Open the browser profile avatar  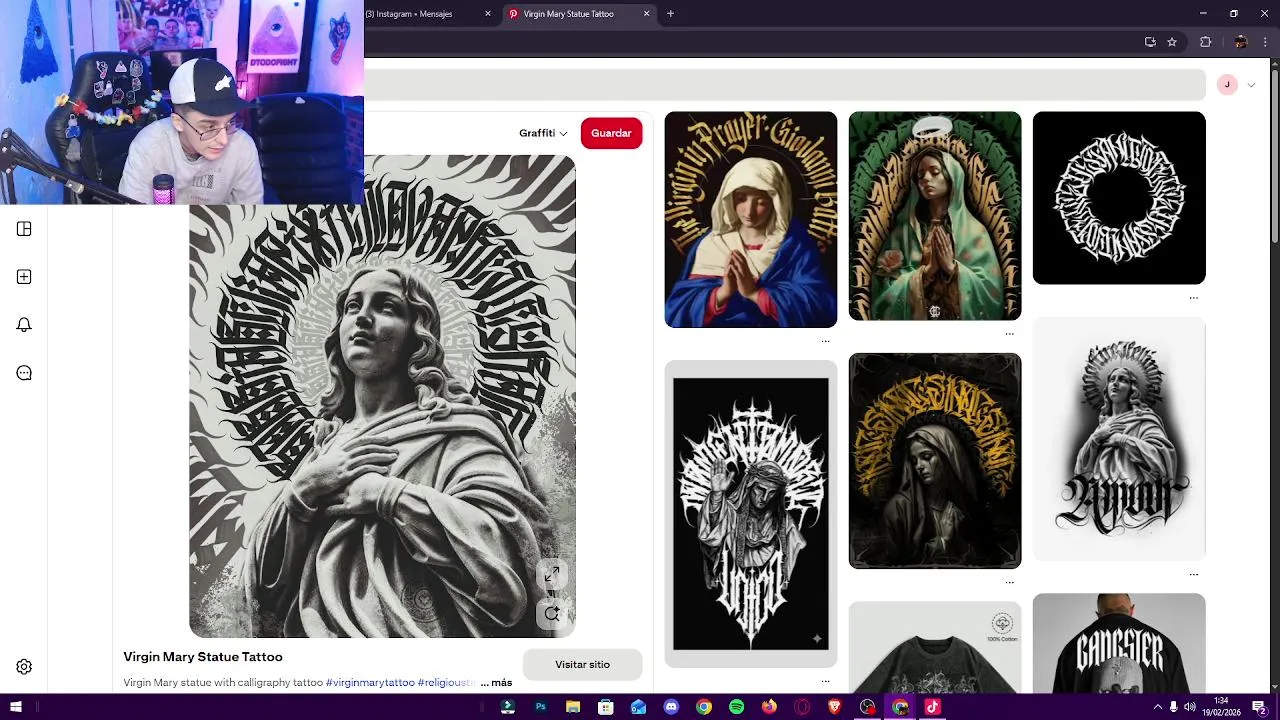(x=1241, y=42)
